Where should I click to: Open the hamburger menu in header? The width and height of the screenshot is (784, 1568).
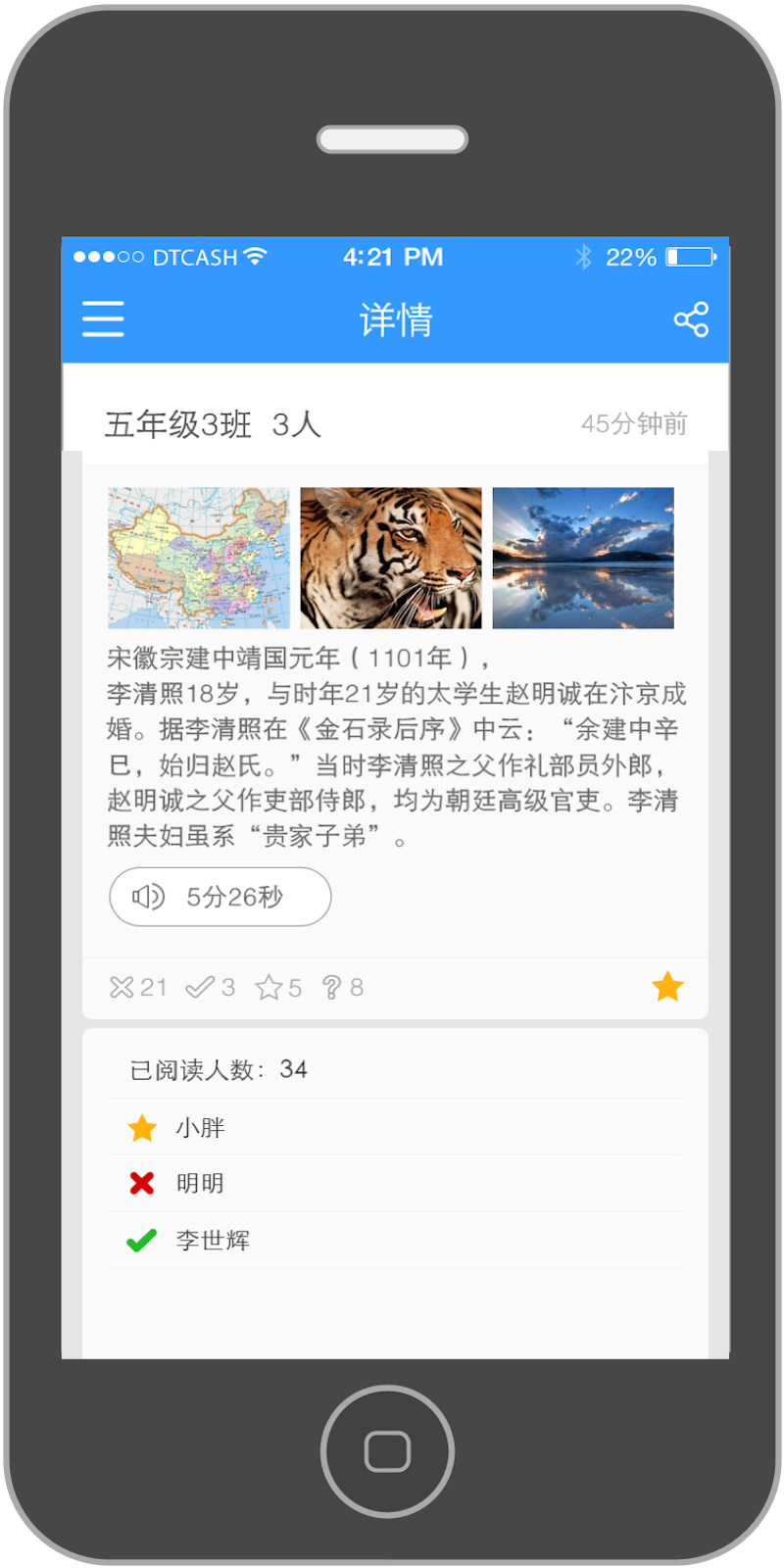(103, 319)
